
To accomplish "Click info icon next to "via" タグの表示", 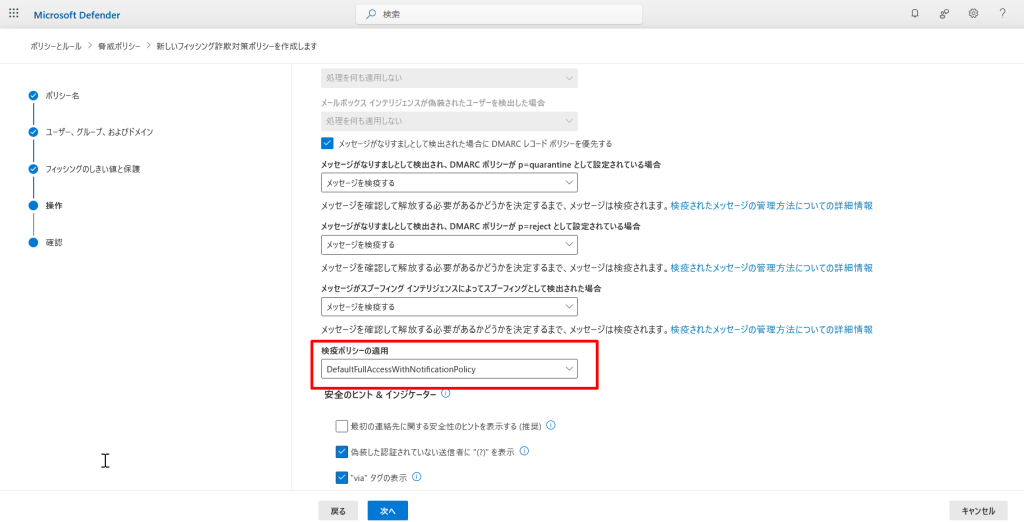I will coord(417,477).
